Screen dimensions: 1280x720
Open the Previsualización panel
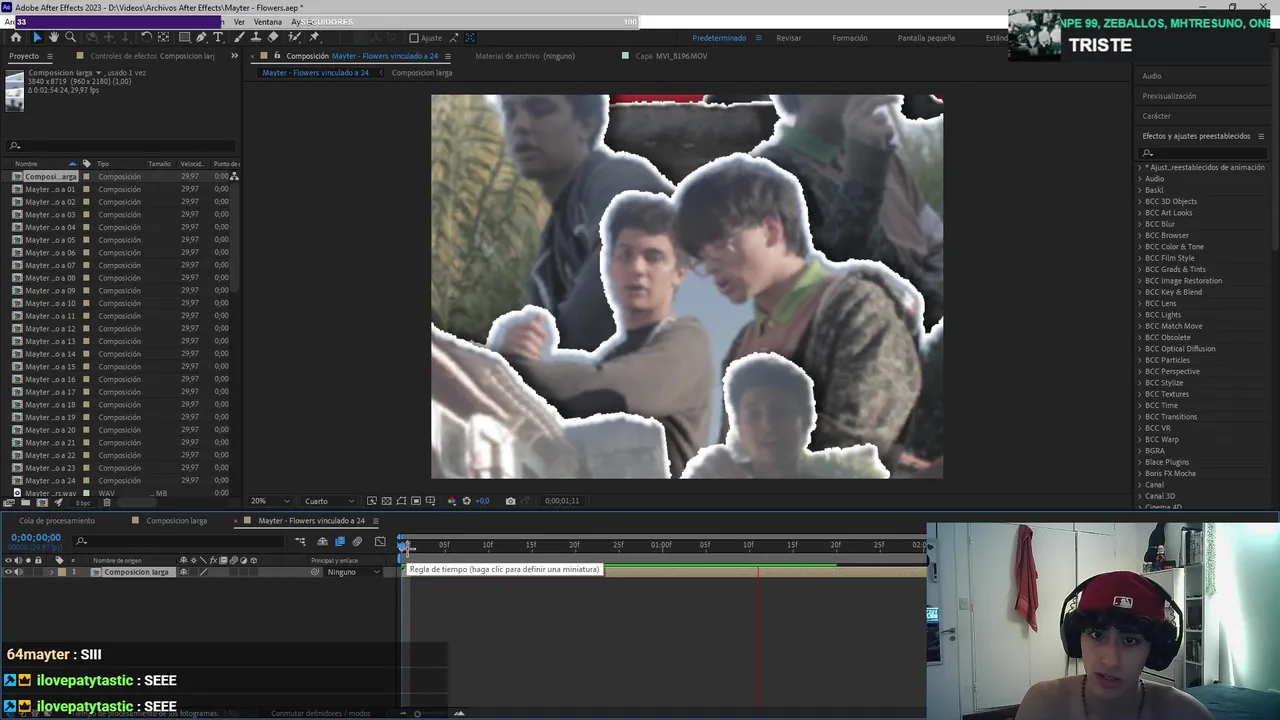pos(1169,96)
